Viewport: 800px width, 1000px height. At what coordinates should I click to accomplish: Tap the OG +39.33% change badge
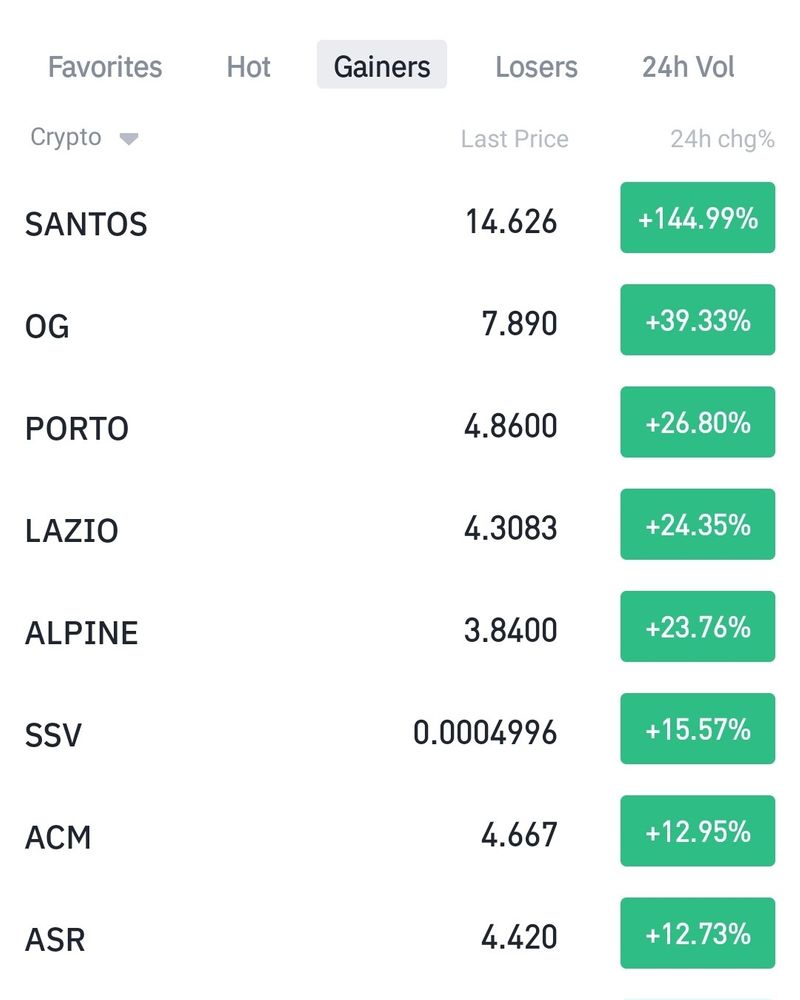pyautogui.click(x=697, y=320)
